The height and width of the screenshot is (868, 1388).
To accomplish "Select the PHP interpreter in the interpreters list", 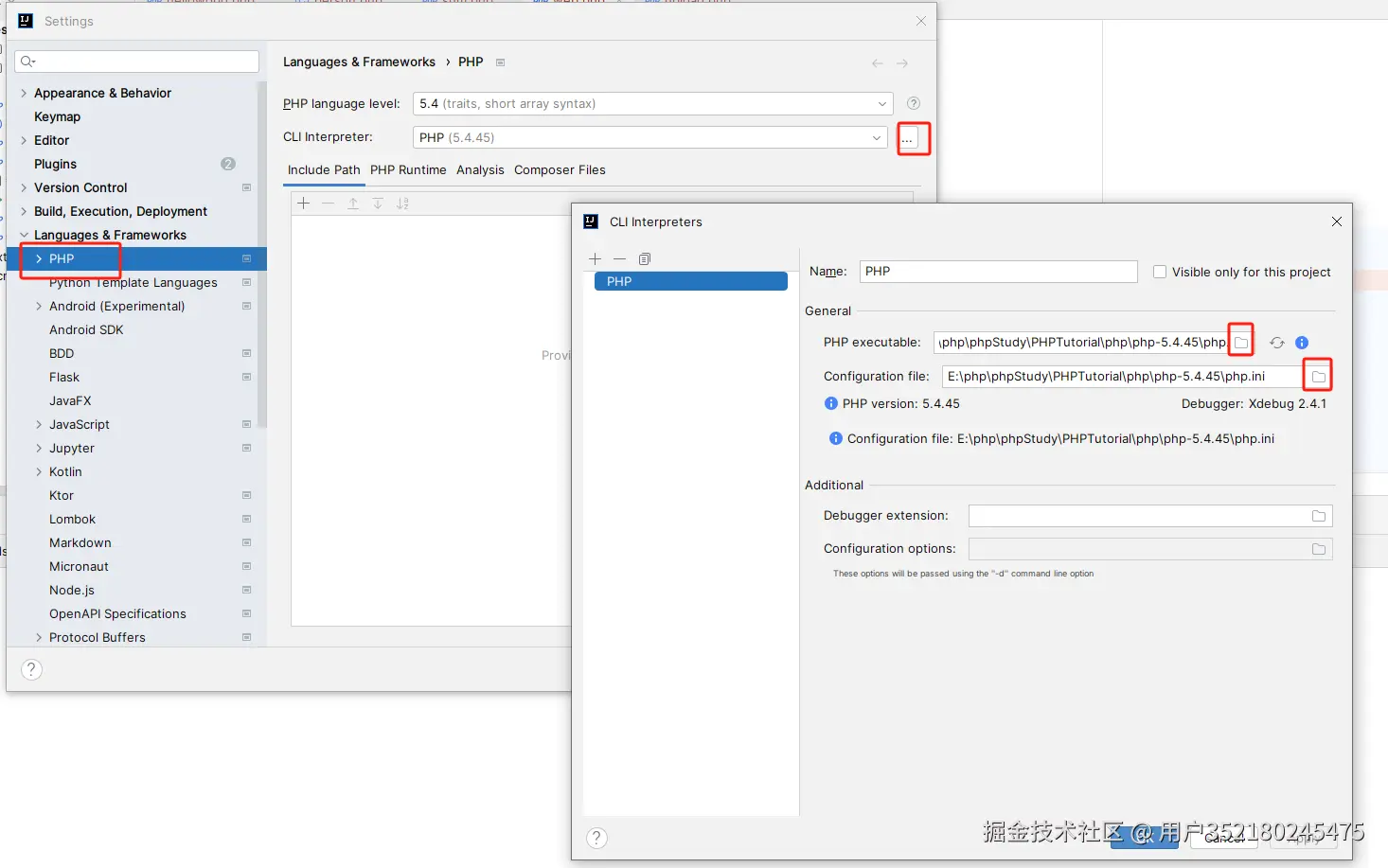I will pyautogui.click(x=691, y=281).
